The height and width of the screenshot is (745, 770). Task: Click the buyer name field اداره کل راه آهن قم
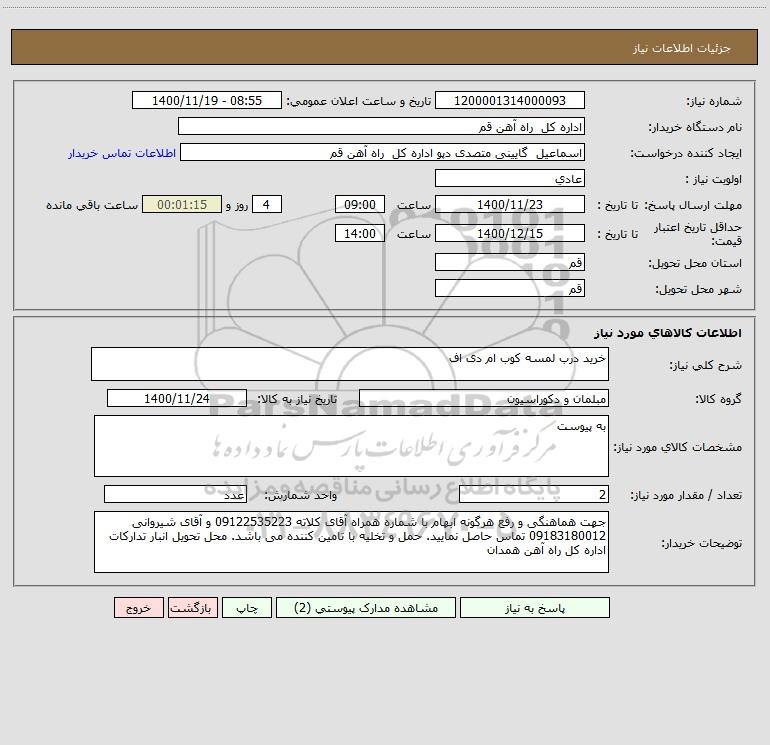[381, 126]
